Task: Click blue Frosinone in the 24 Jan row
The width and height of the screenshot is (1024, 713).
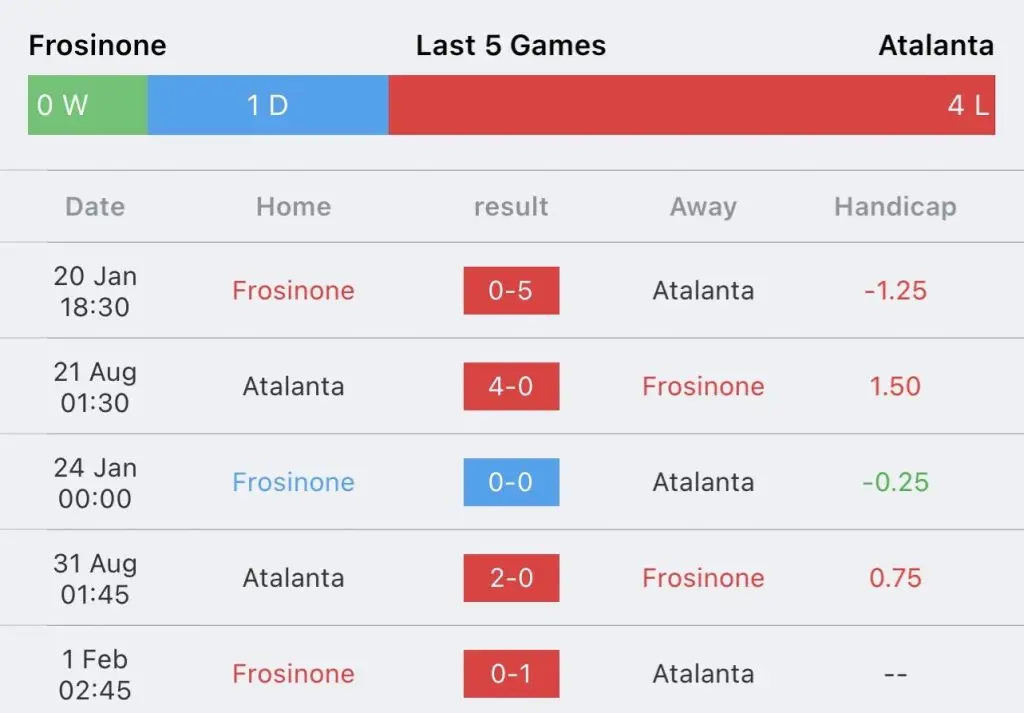Action: point(293,482)
